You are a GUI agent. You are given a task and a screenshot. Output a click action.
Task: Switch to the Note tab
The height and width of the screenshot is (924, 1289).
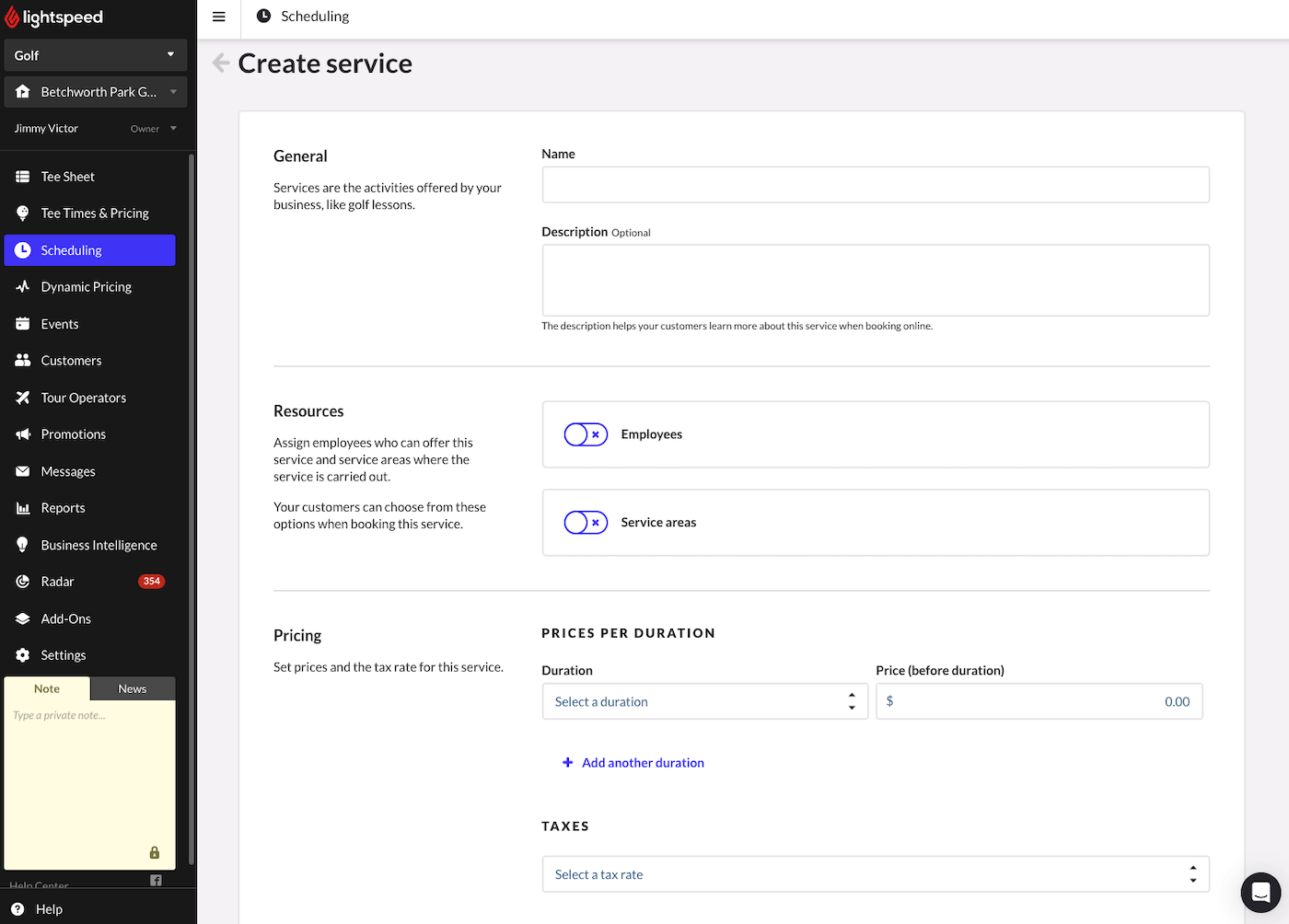[x=47, y=688]
